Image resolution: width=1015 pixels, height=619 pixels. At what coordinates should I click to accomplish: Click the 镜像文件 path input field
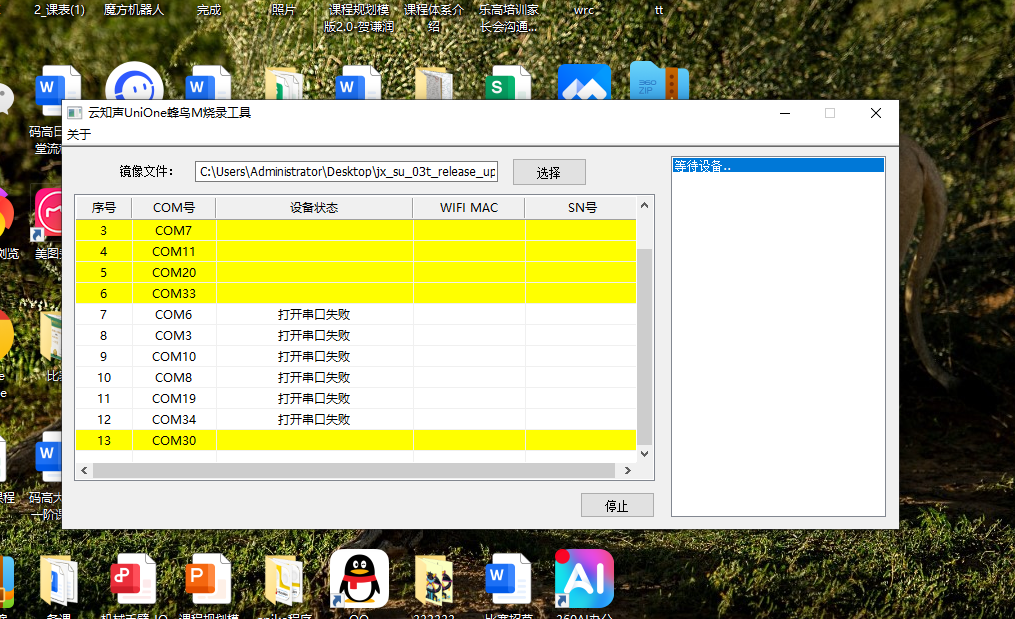tap(346, 171)
